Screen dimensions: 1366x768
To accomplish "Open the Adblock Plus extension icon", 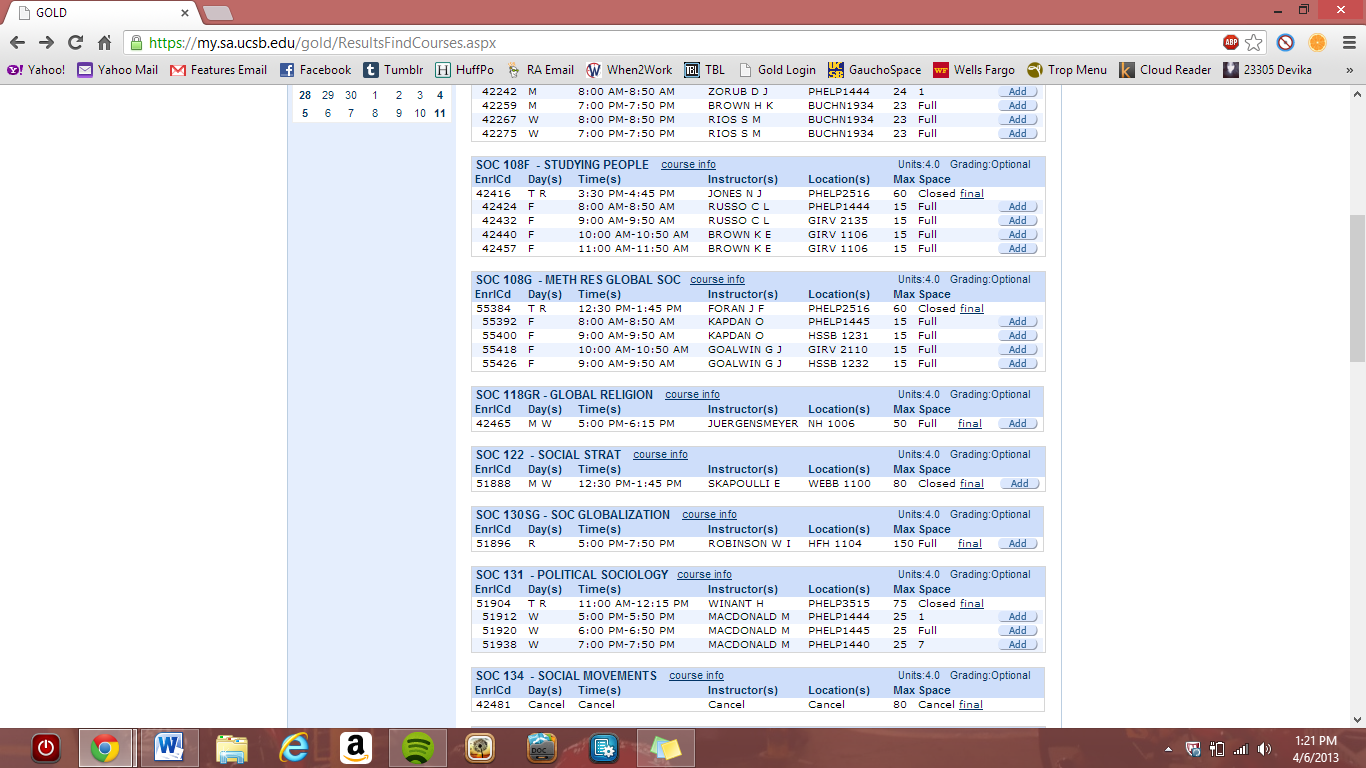I will (x=1231, y=43).
